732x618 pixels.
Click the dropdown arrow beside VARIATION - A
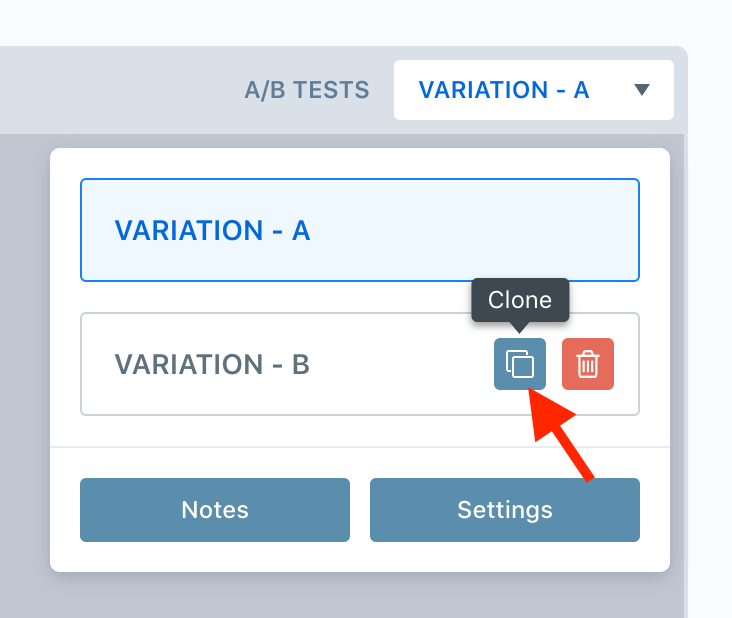pyautogui.click(x=642, y=89)
